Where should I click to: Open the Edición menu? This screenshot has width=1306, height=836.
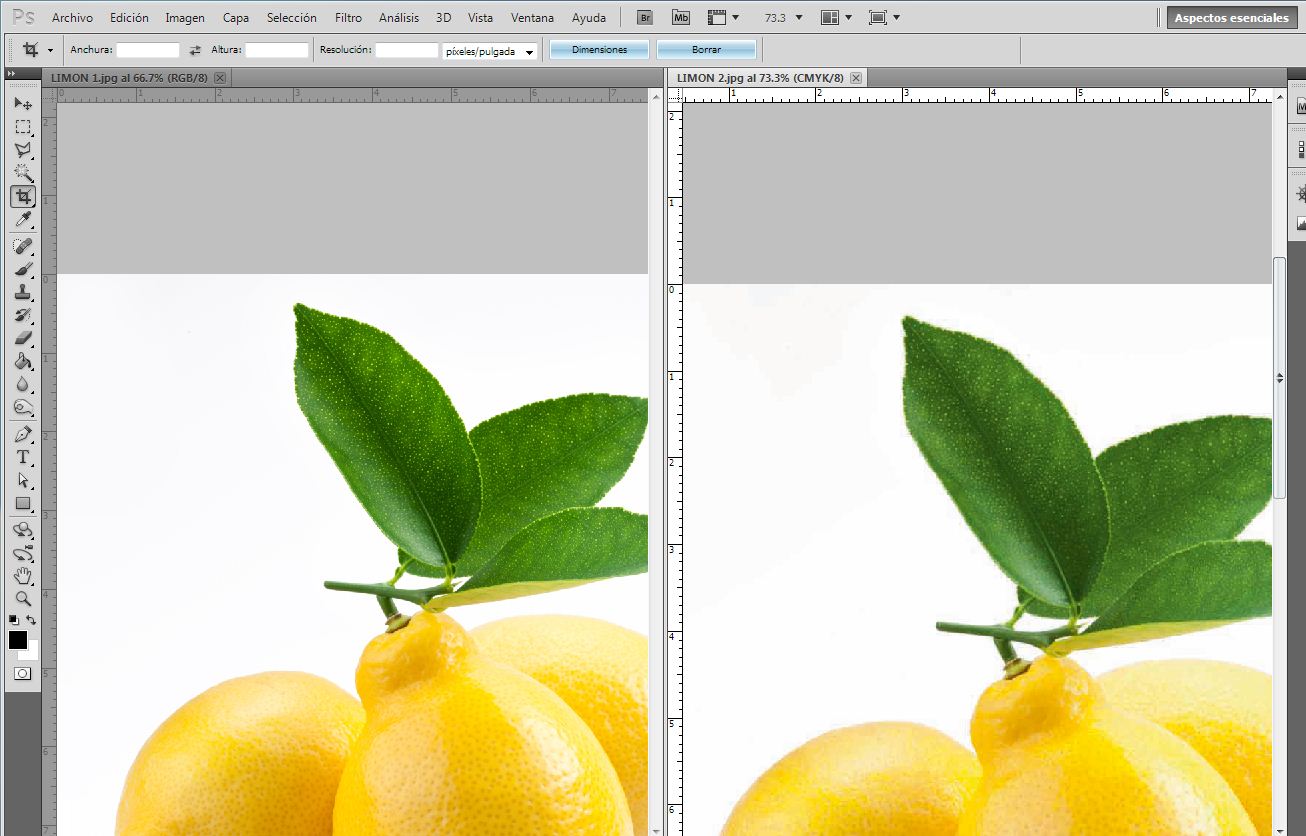[x=129, y=18]
